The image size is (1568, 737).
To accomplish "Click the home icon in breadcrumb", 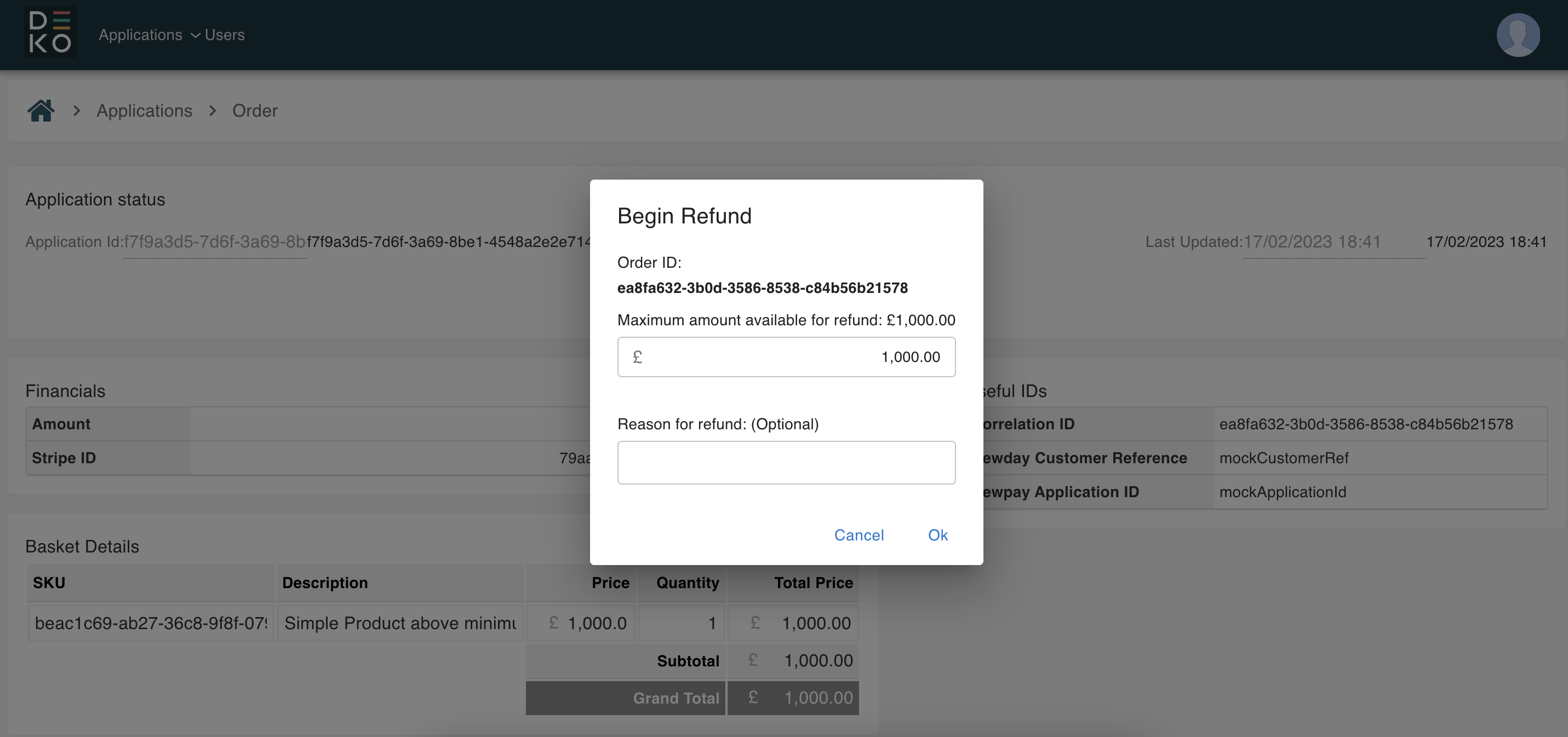I will coord(41,111).
